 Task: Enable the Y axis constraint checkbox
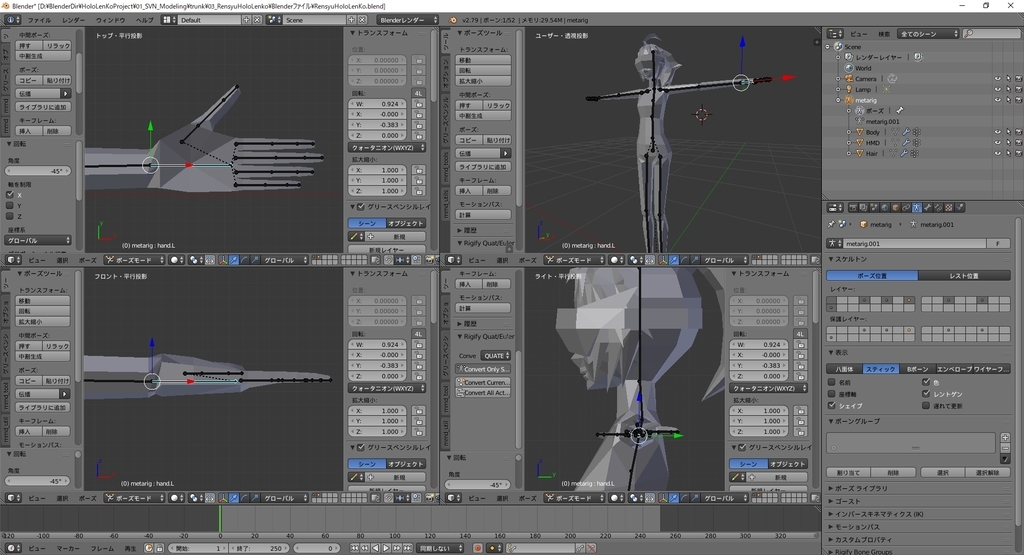click(x=10, y=206)
